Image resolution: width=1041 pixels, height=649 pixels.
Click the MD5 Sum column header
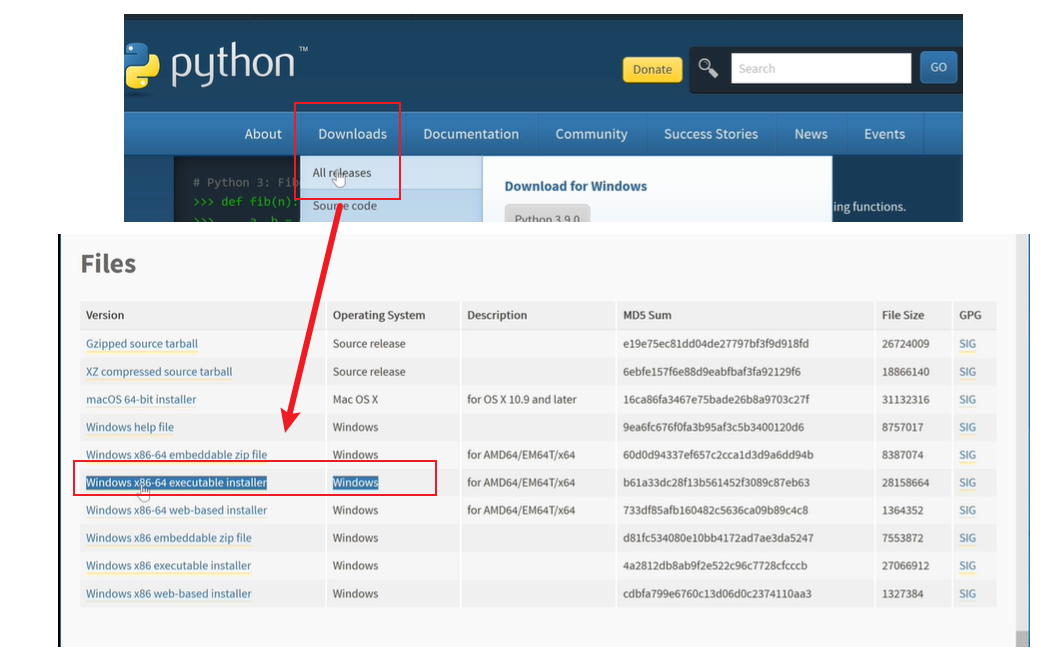coord(647,315)
